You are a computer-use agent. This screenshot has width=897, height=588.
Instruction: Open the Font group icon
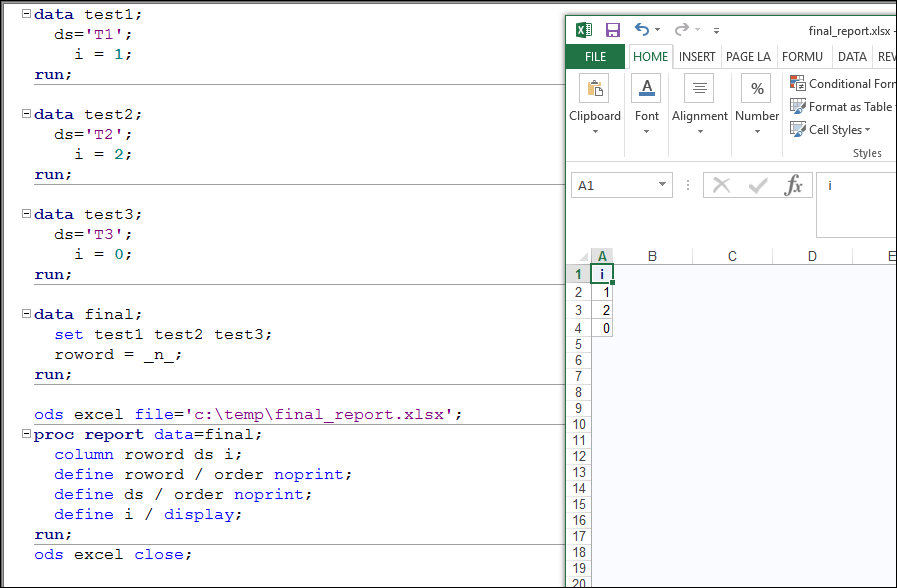tap(647, 89)
